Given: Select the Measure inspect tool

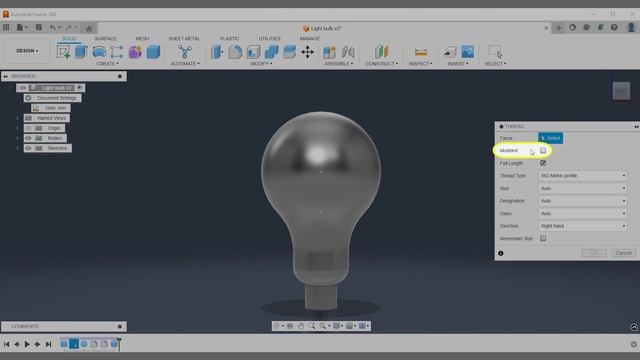Looking at the screenshot, I should (x=420, y=52).
